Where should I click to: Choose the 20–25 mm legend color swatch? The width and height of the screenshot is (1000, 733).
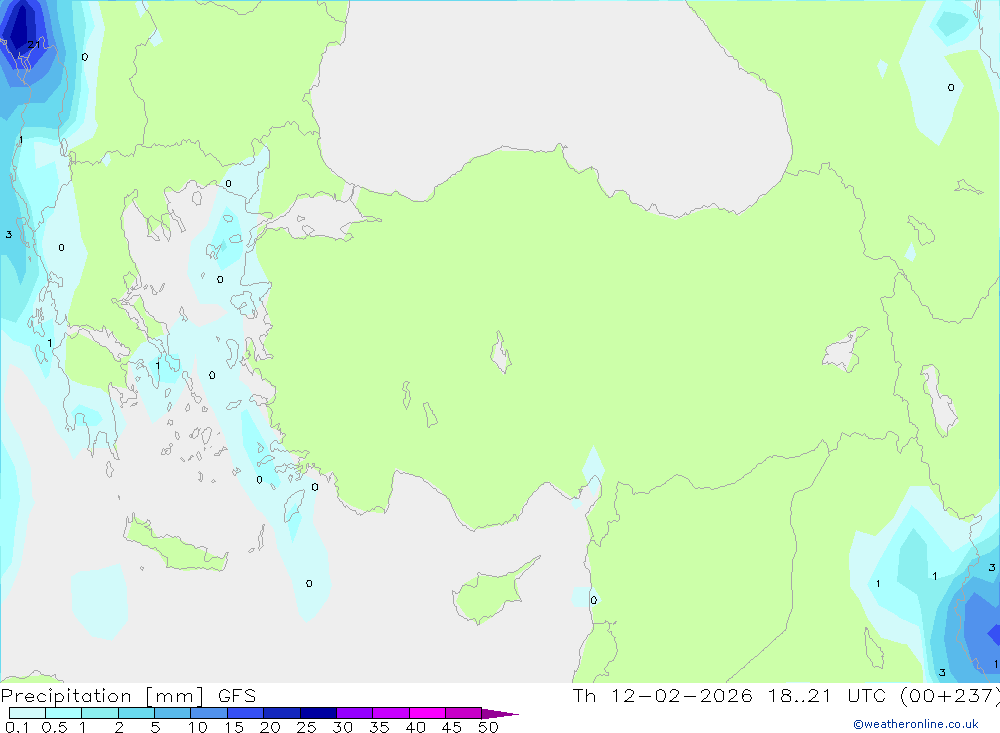click(x=281, y=713)
